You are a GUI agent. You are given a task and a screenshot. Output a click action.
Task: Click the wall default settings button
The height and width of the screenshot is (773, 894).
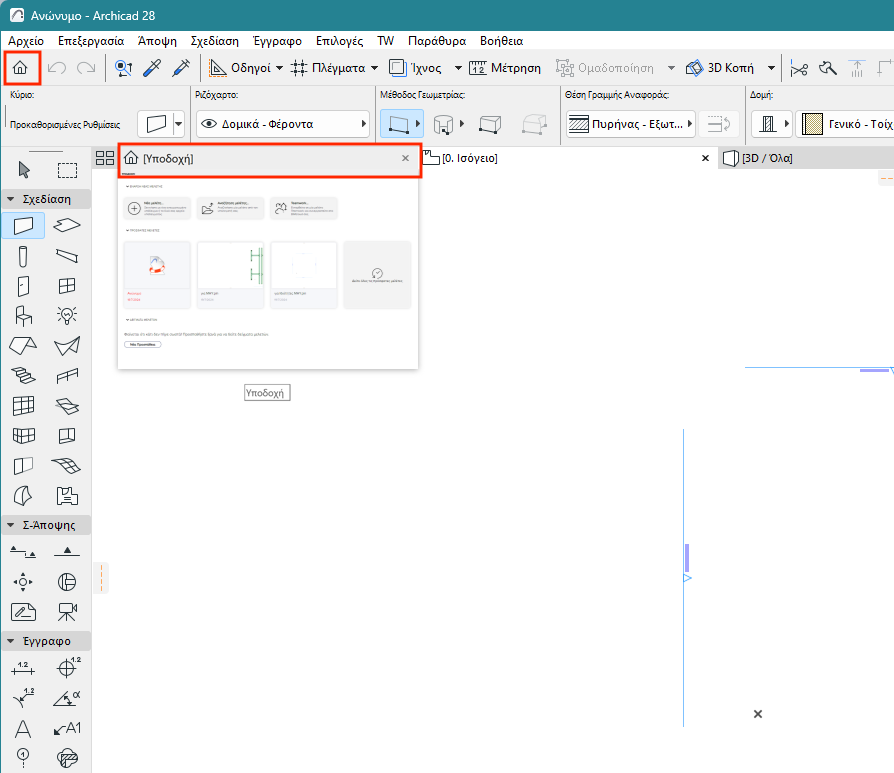click(156, 124)
